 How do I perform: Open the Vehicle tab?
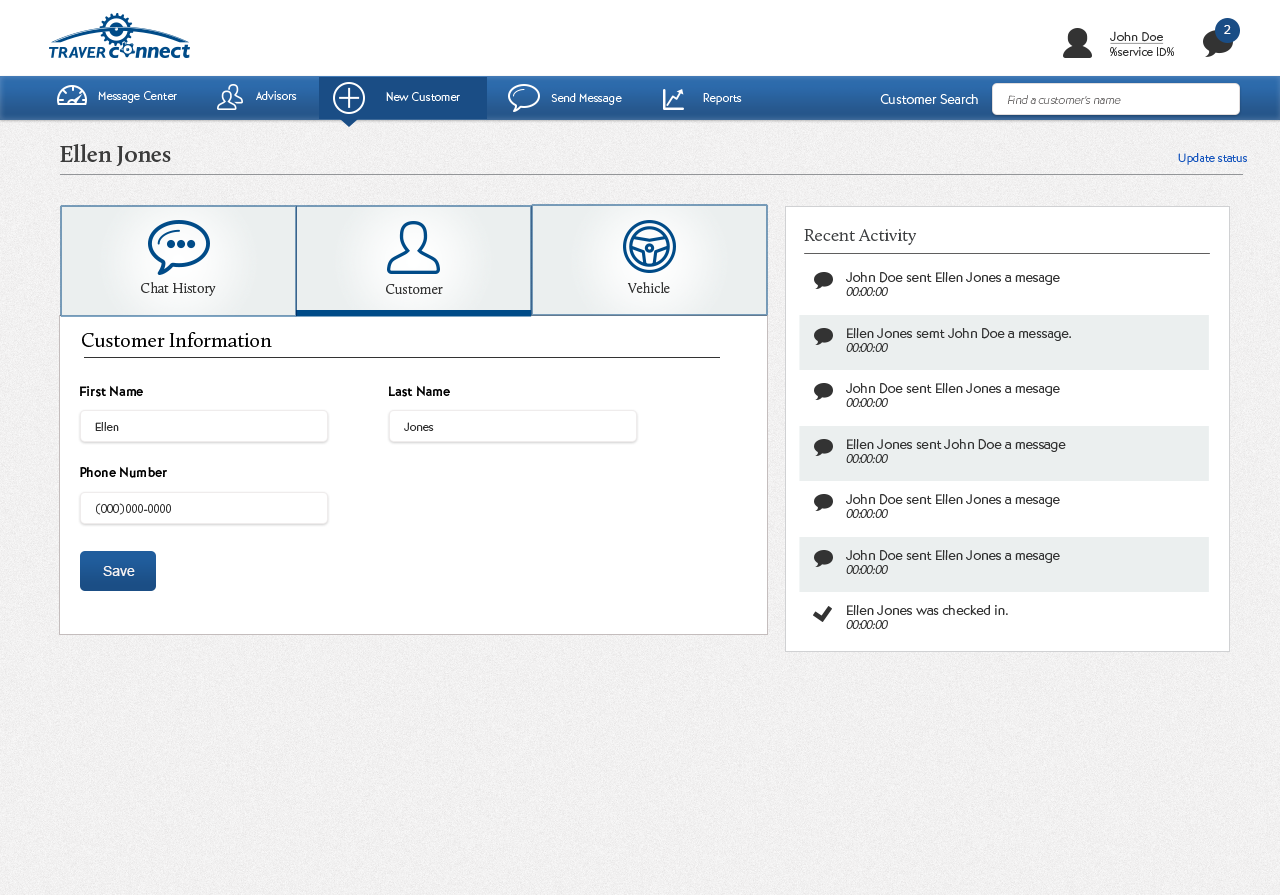tap(649, 260)
